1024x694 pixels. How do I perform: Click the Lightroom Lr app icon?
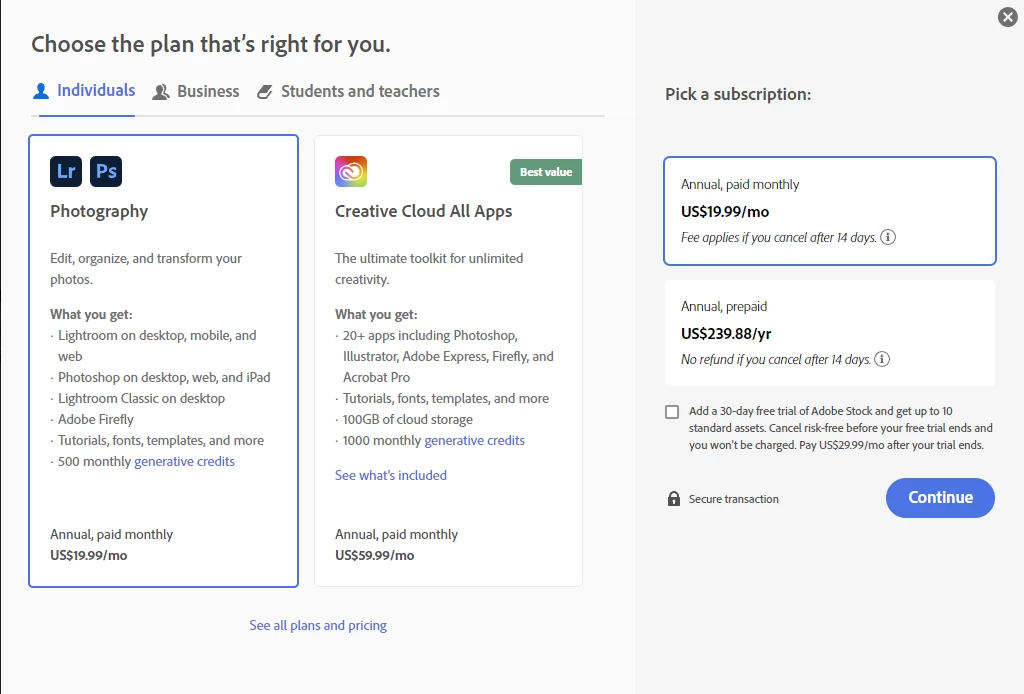point(66,171)
